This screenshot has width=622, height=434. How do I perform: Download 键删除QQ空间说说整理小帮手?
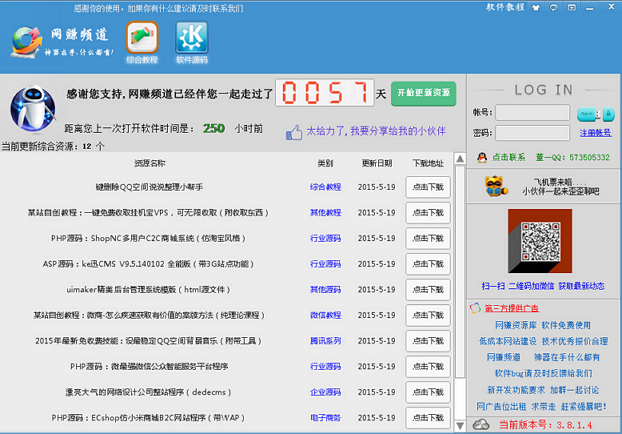click(428, 187)
